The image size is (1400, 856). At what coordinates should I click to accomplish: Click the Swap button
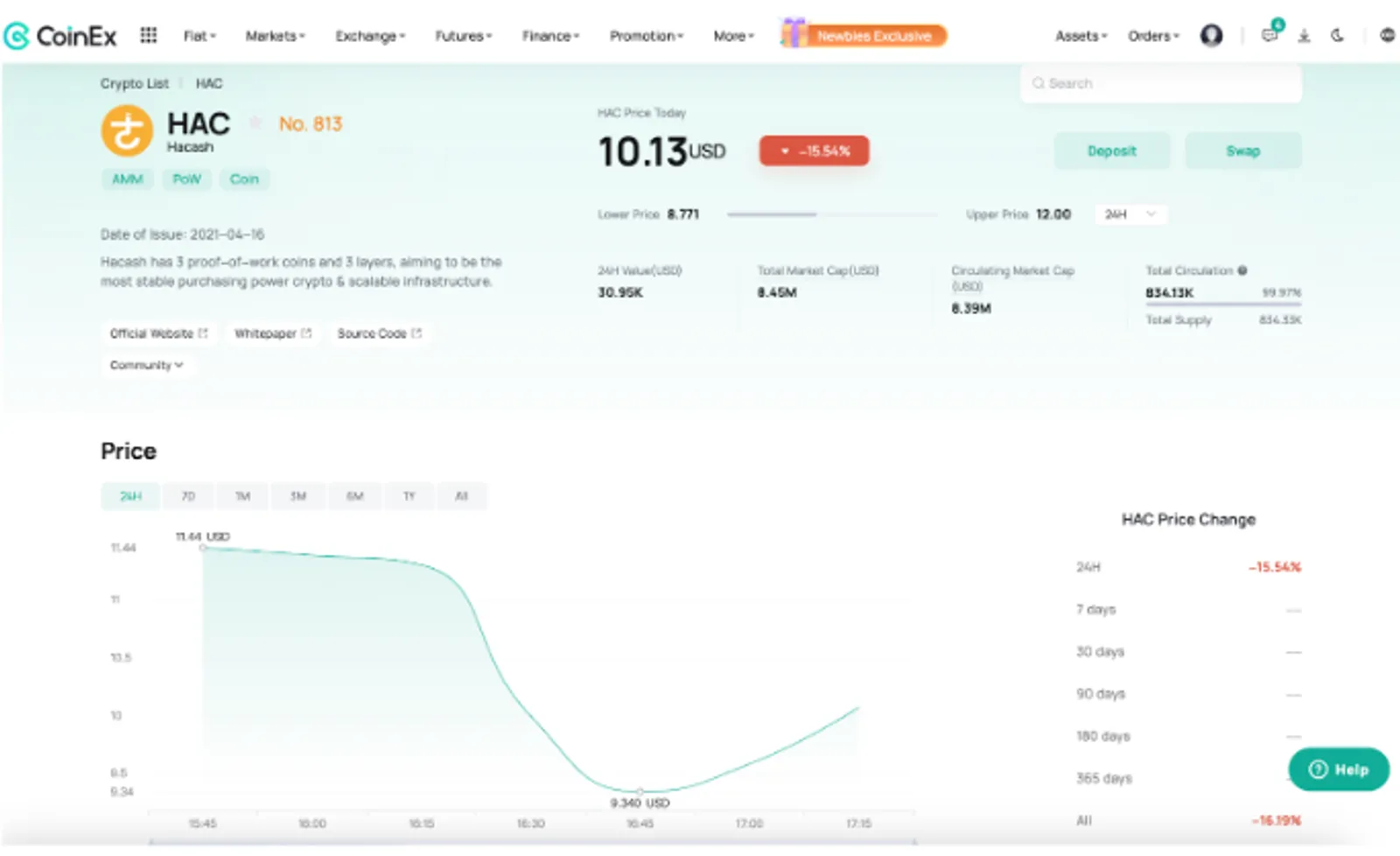click(1242, 151)
